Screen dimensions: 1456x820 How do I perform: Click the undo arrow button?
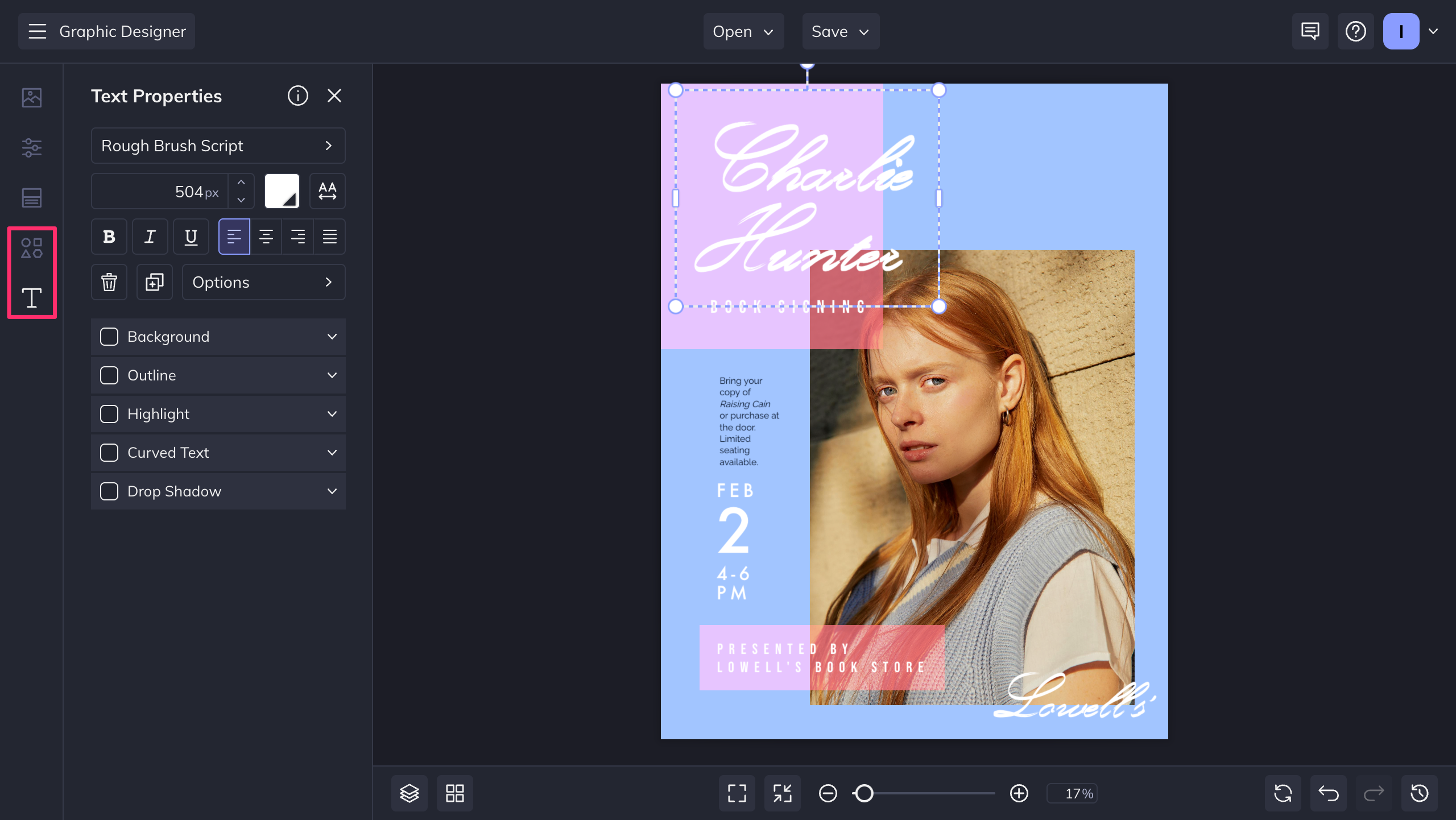[1328, 793]
